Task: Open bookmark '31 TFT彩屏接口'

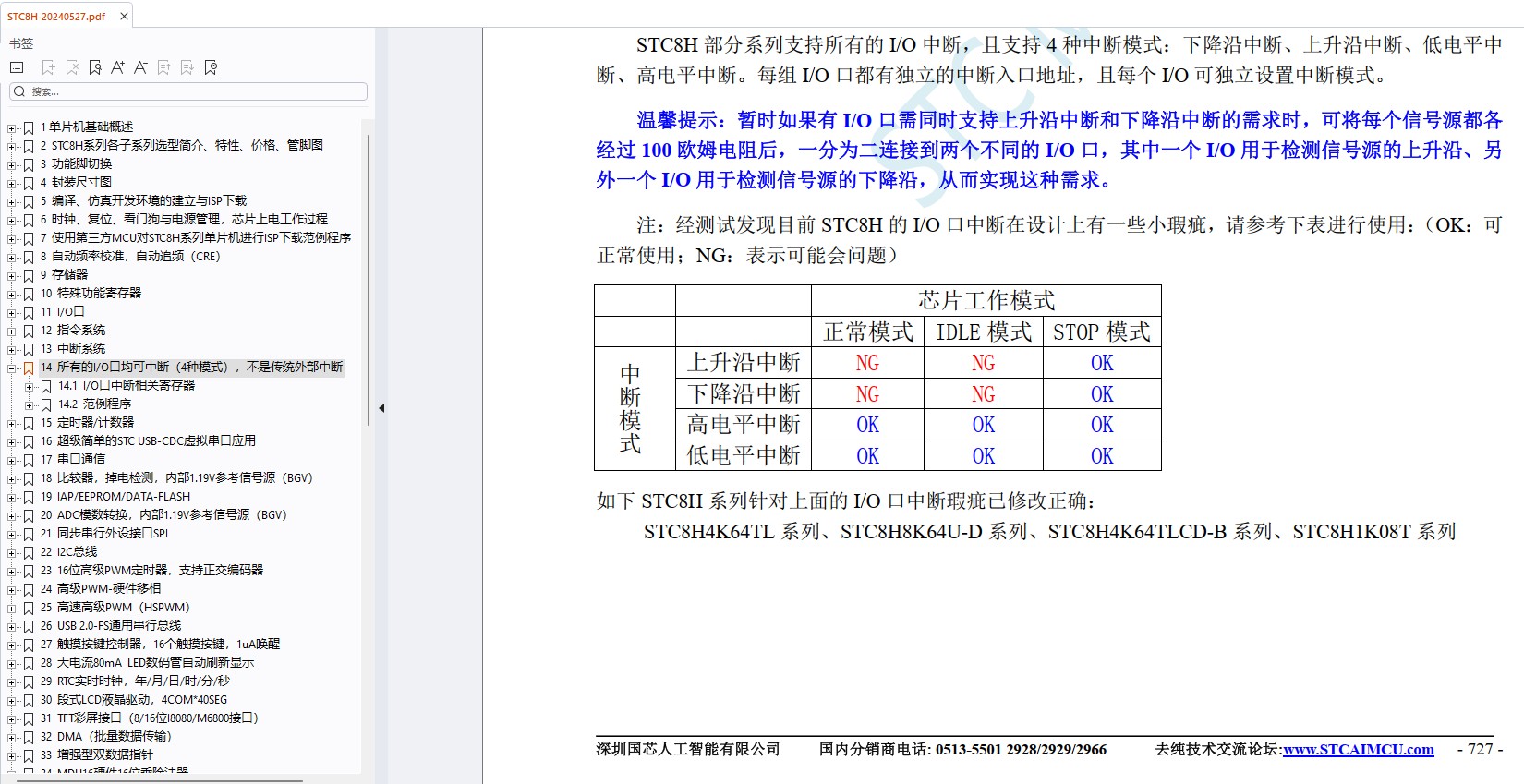Action: pyautogui.click(x=150, y=718)
